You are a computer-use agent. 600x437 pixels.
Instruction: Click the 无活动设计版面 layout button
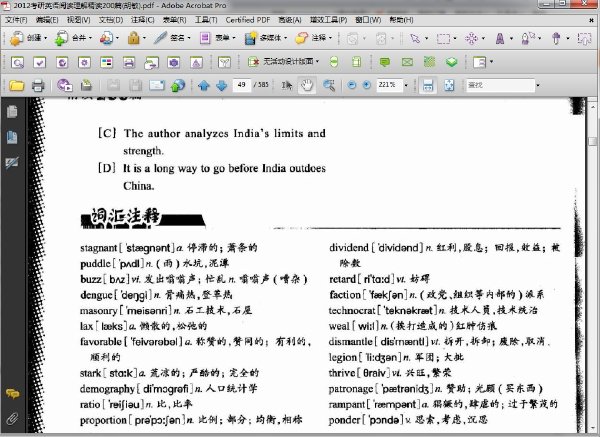coord(282,62)
